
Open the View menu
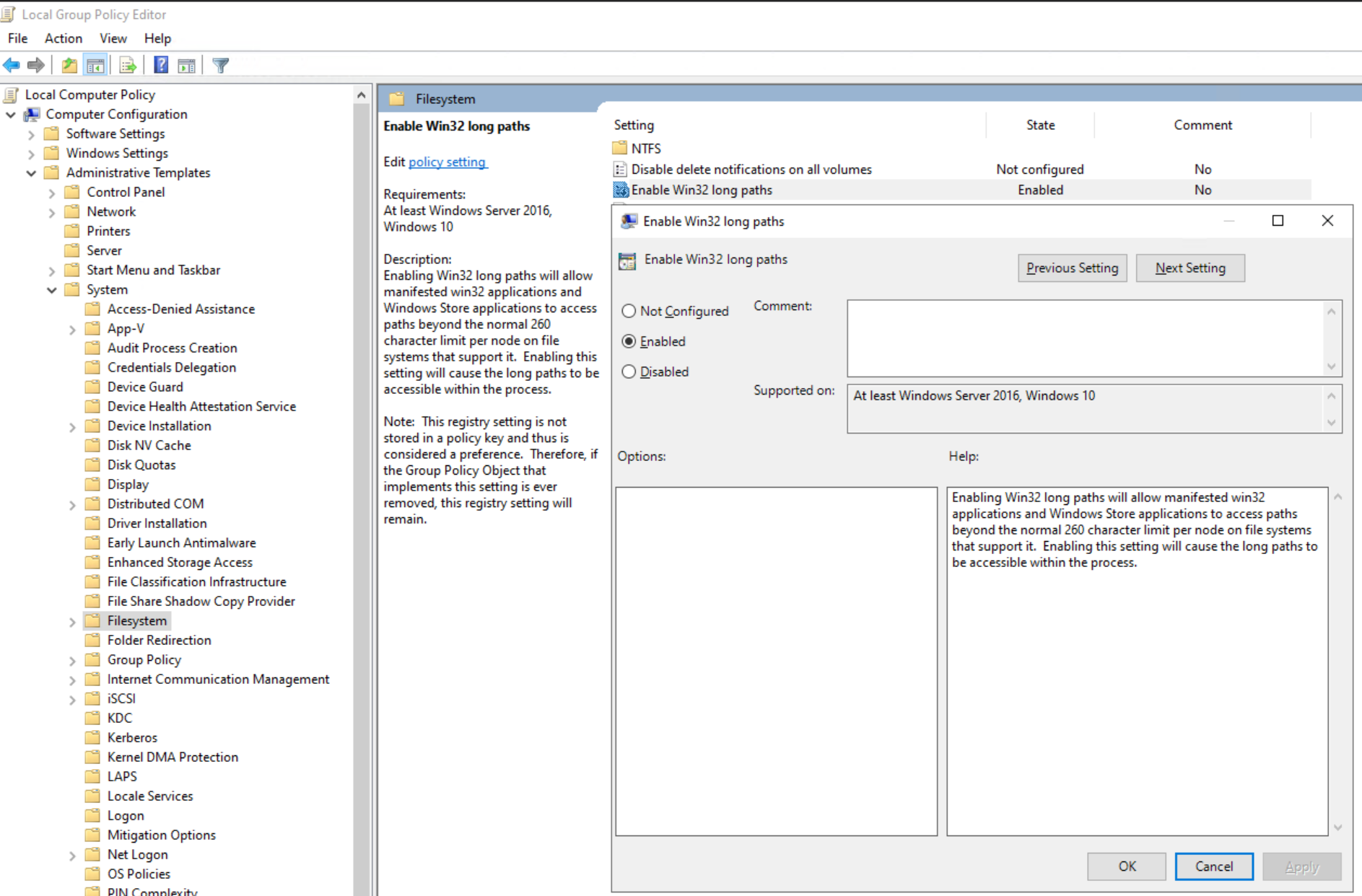(113, 38)
